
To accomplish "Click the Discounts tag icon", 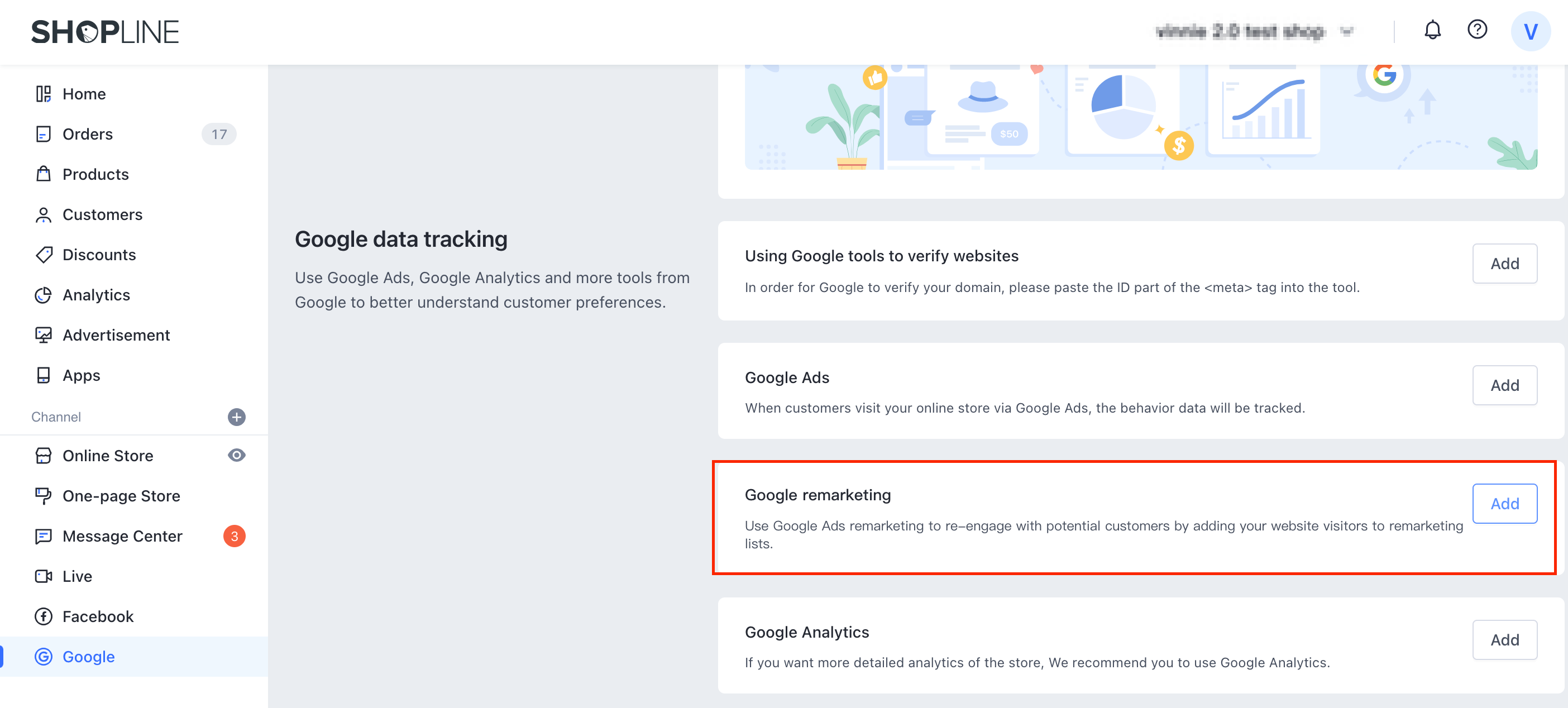I will (43, 255).
